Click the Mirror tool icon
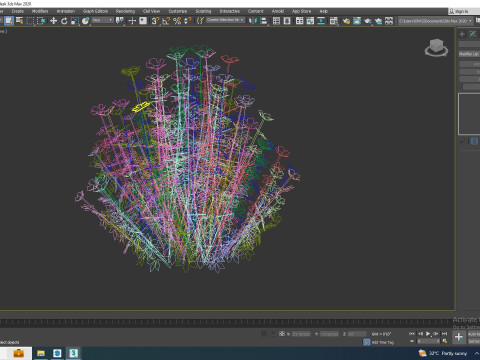Screen dimensions: 480x360 point(253,21)
